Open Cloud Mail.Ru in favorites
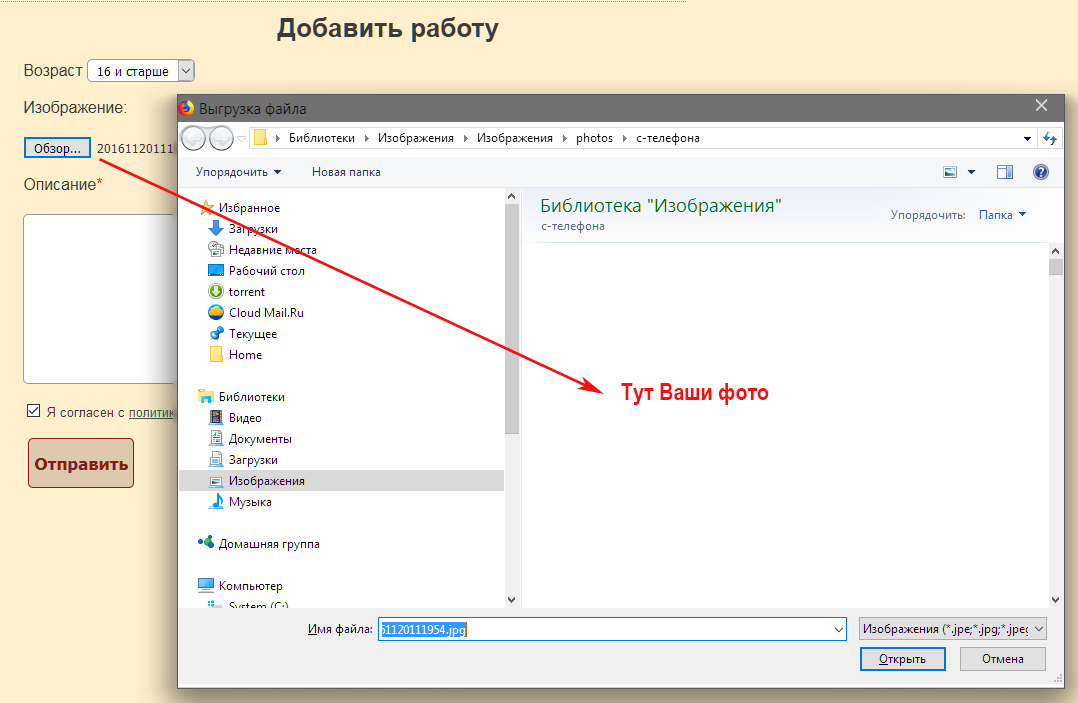 pyautogui.click(x=265, y=313)
